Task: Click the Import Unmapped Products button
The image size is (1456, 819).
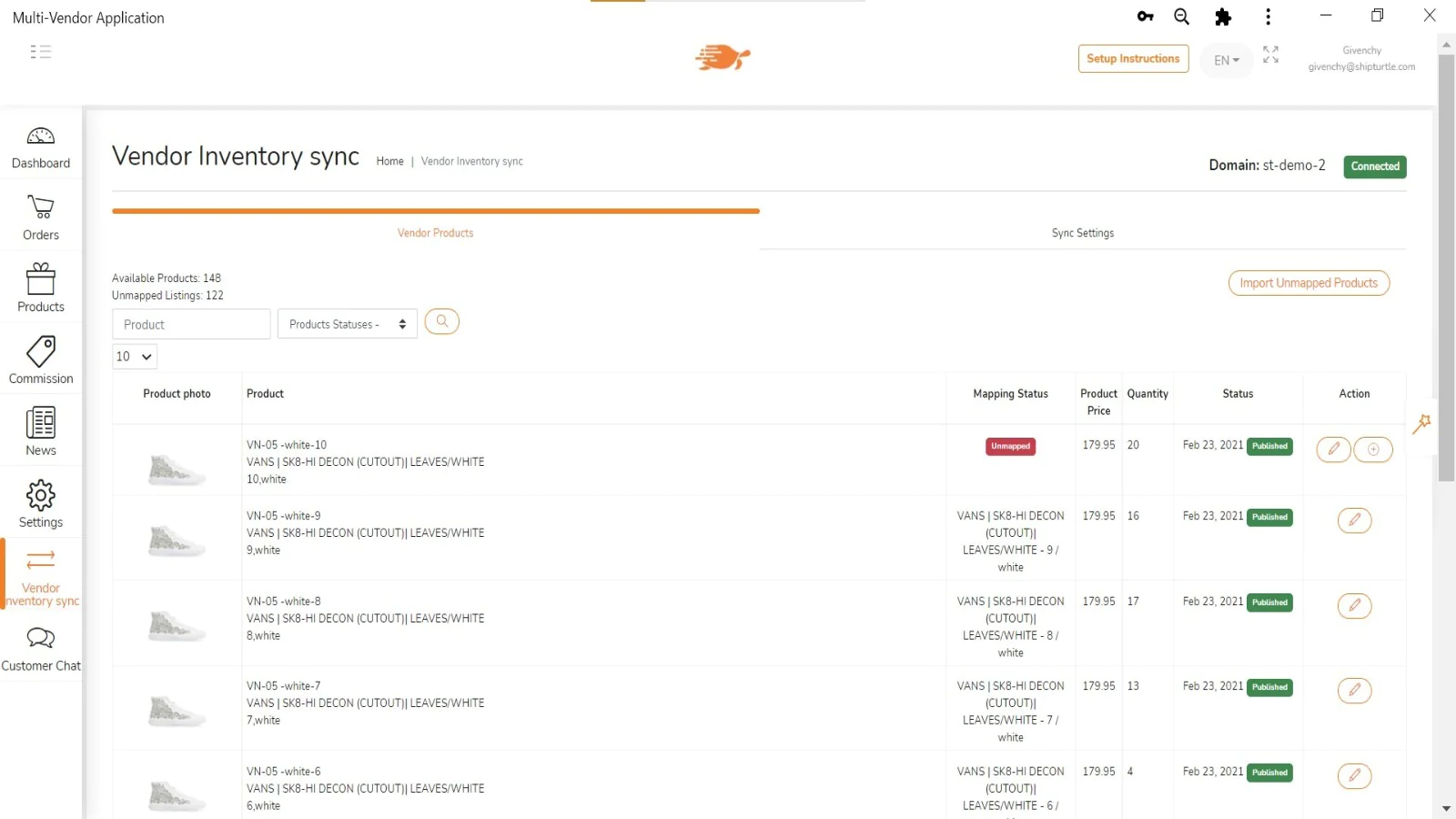Action: click(1308, 283)
